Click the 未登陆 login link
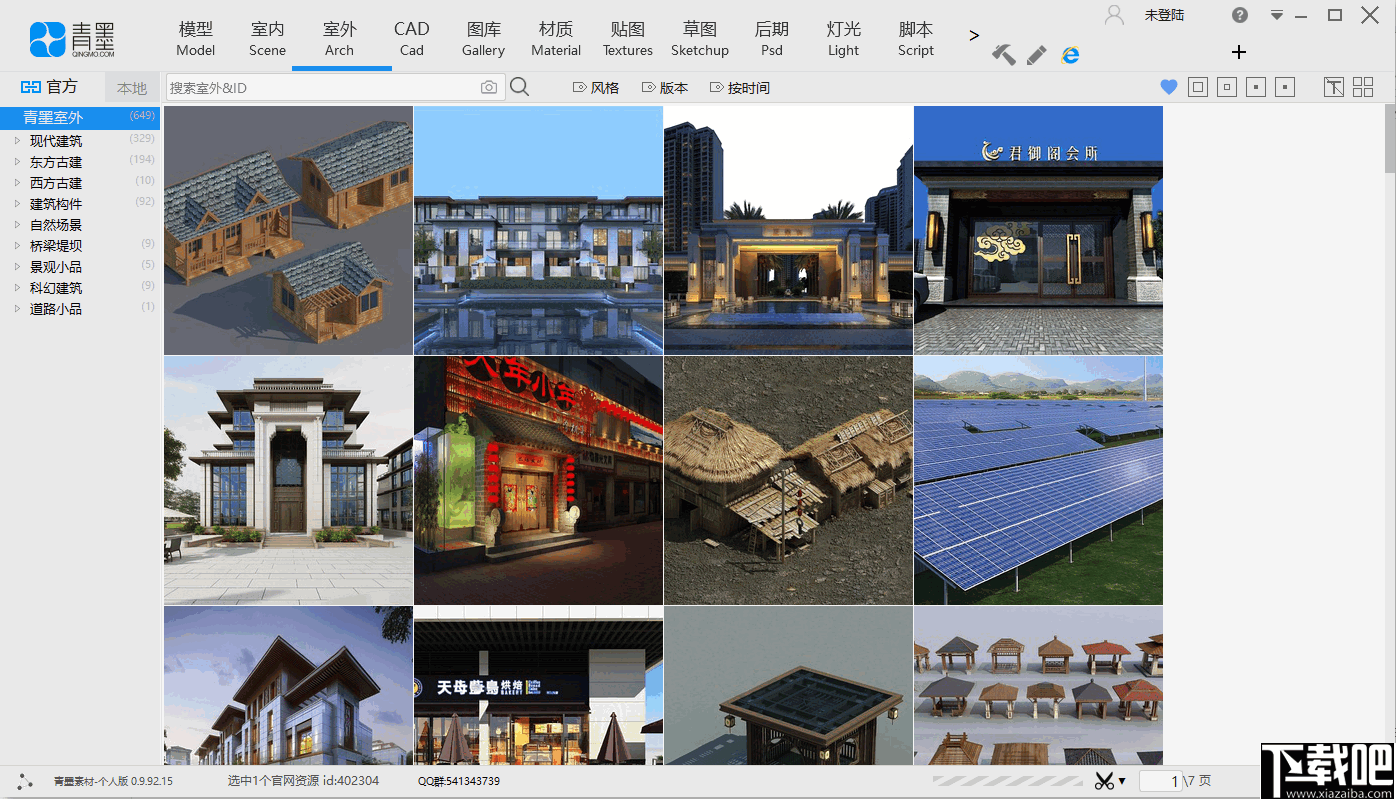The image size is (1396, 799). pos(1165,15)
